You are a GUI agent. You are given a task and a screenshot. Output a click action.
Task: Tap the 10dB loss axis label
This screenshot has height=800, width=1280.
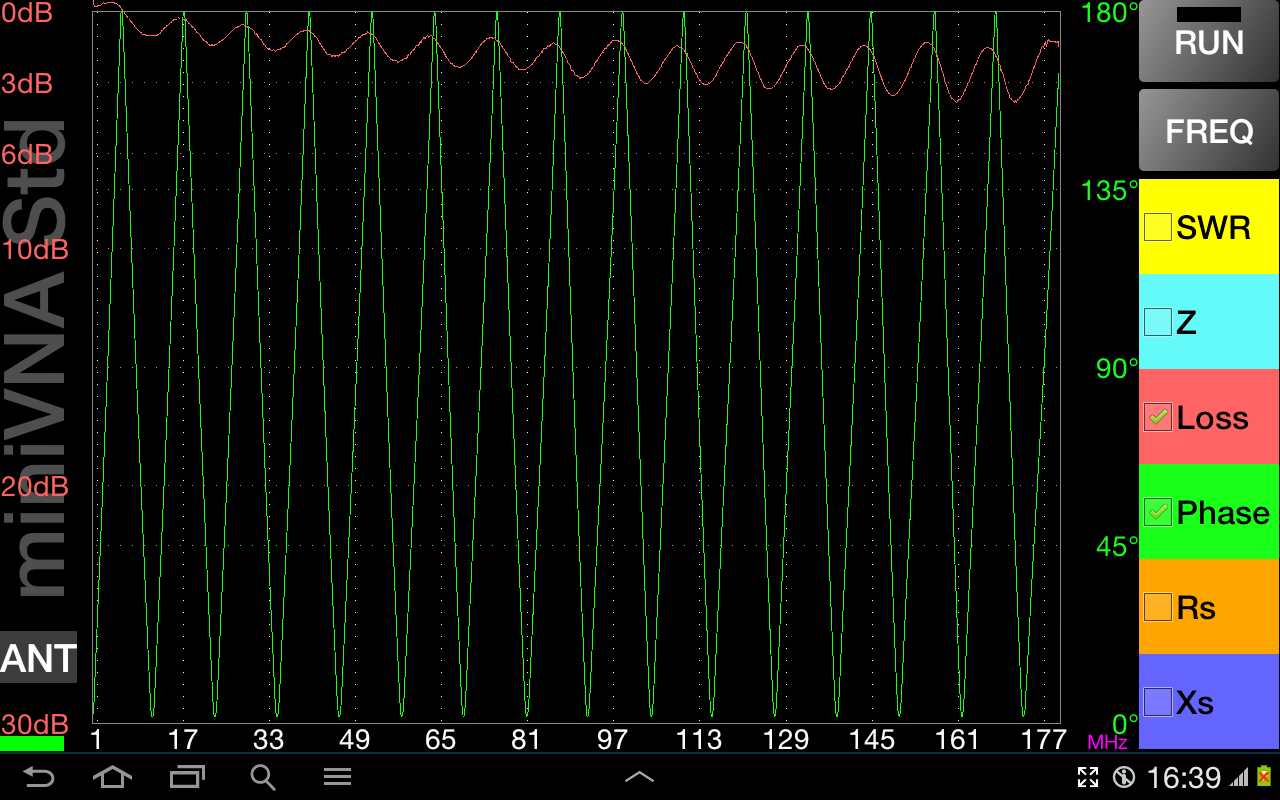click(35, 249)
